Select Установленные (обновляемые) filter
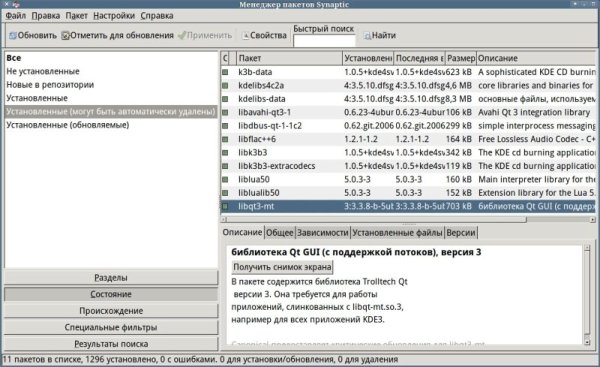600x367 pixels. click(111, 125)
